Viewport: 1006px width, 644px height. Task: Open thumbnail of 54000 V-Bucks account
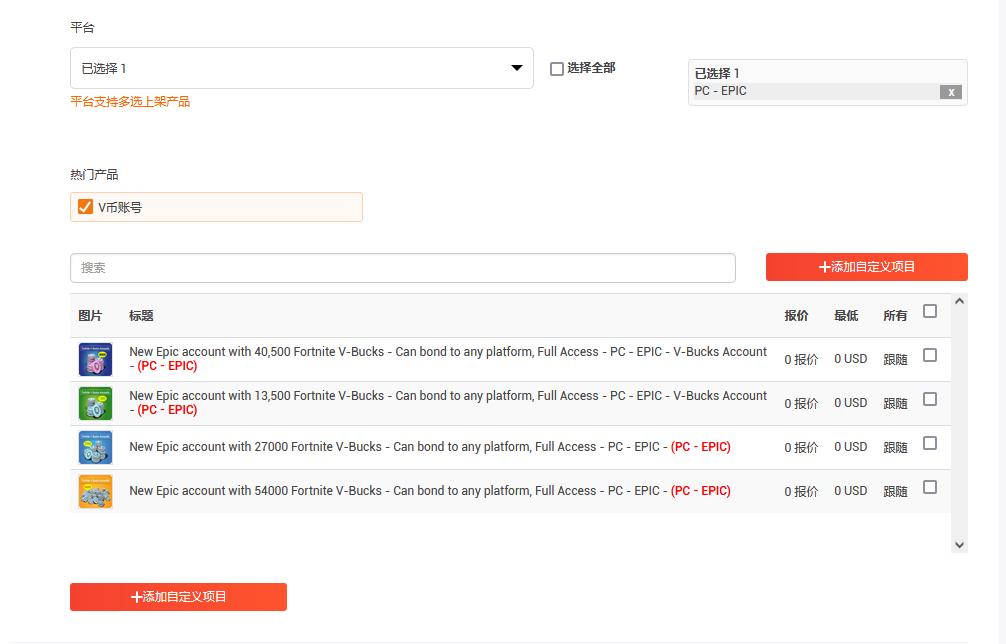click(96, 491)
